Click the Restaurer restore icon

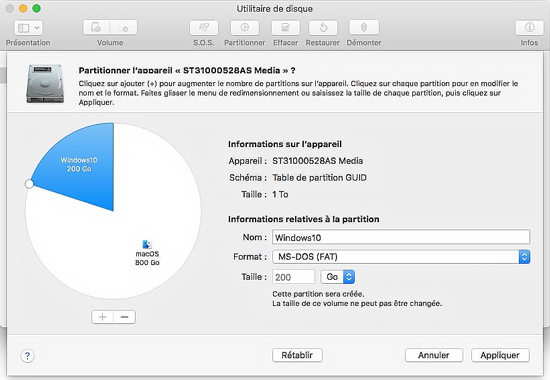click(323, 28)
